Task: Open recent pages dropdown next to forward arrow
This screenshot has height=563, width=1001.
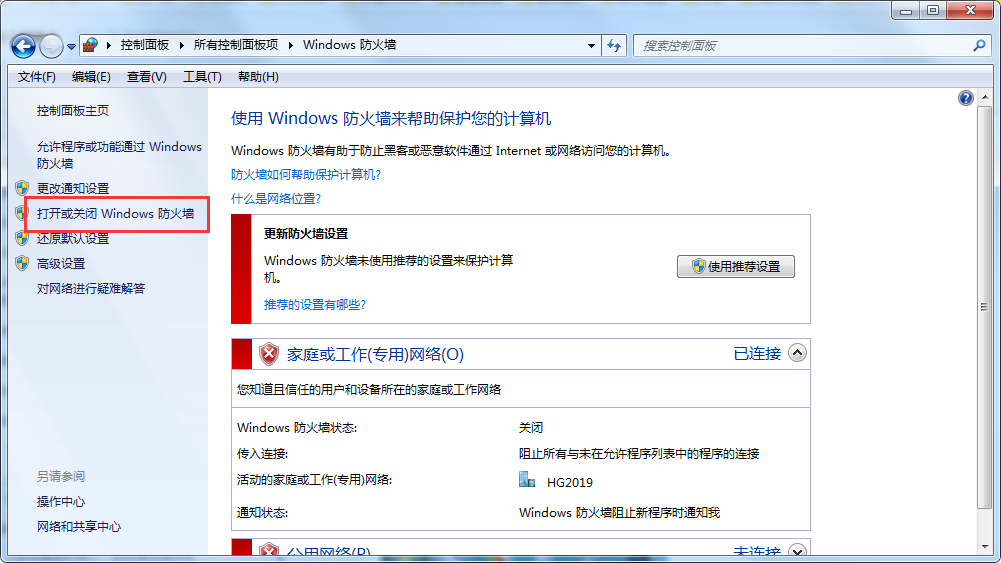Action: pos(72,46)
